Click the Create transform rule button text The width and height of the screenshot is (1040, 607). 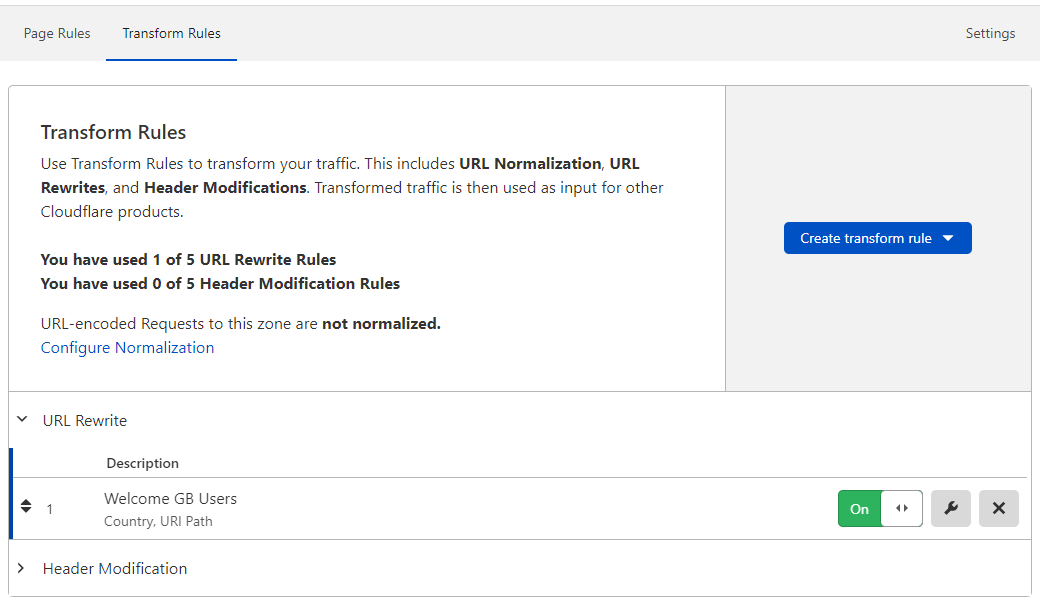(x=865, y=238)
